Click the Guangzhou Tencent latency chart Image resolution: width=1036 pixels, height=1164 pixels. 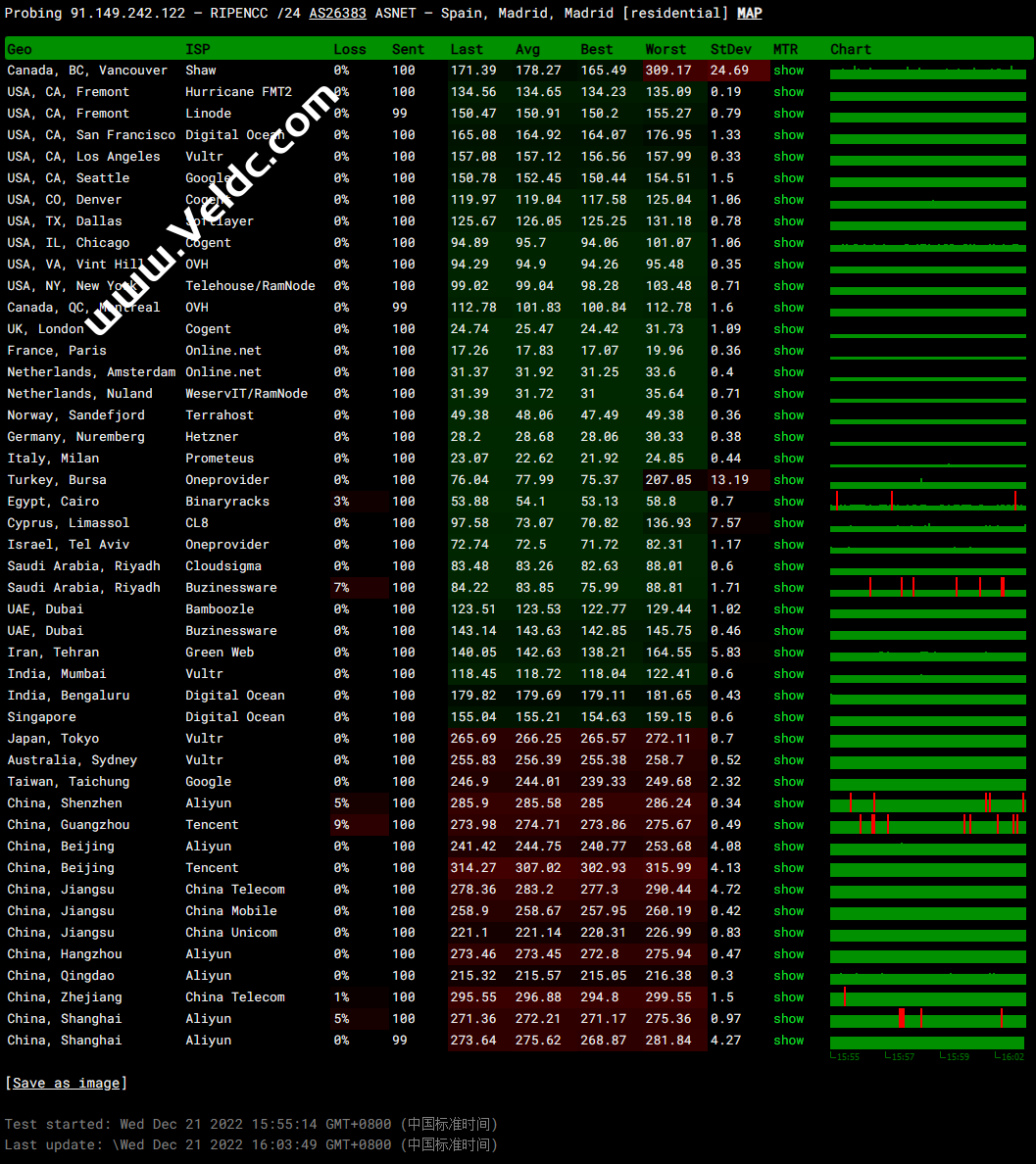pyautogui.click(x=927, y=824)
